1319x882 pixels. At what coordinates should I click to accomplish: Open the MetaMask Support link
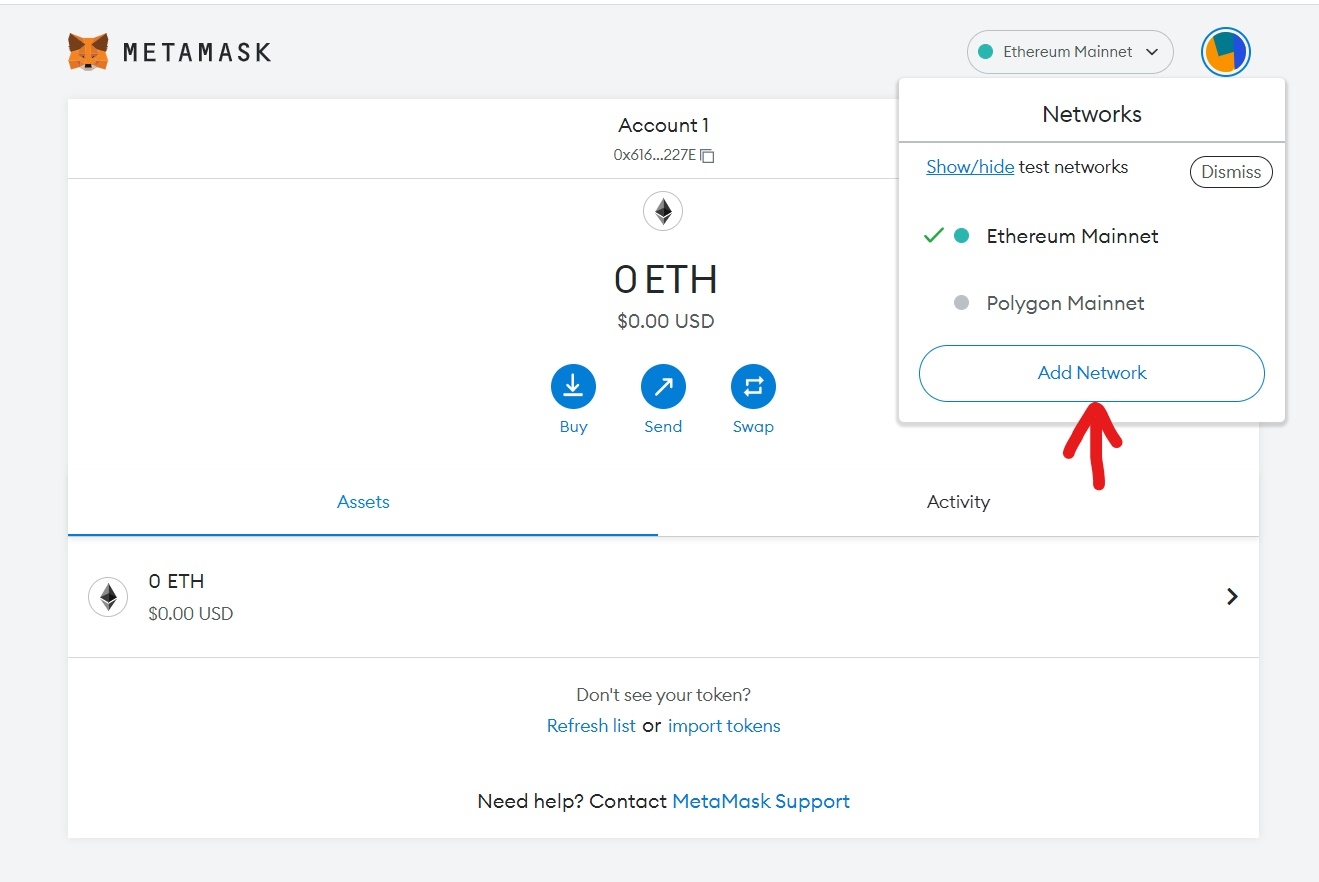(x=761, y=801)
